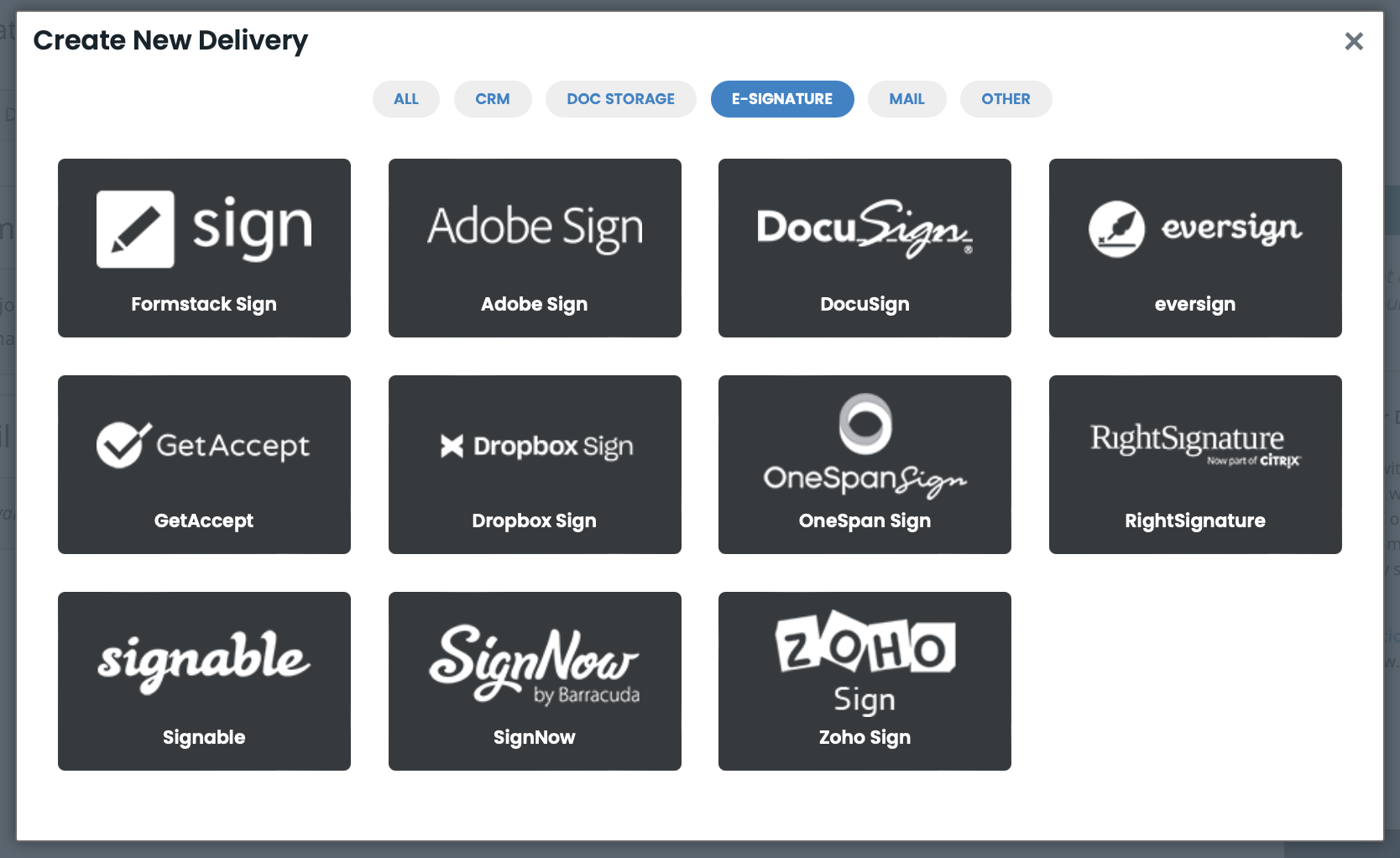This screenshot has width=1400, height=858.
Task: Pick RightSignature as the e-signature service
Action: (x=1195, y=464)
